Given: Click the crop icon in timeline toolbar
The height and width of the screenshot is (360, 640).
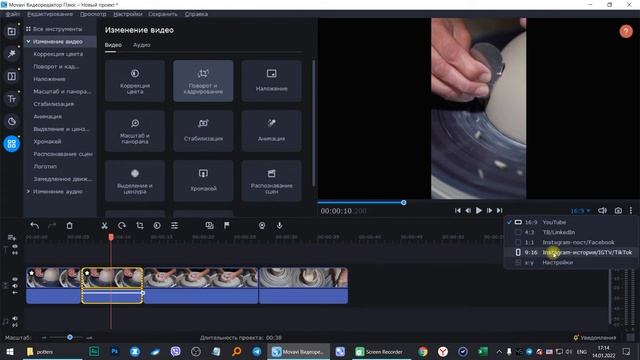Looking at the screenshot, I should (x=140, y=225).
